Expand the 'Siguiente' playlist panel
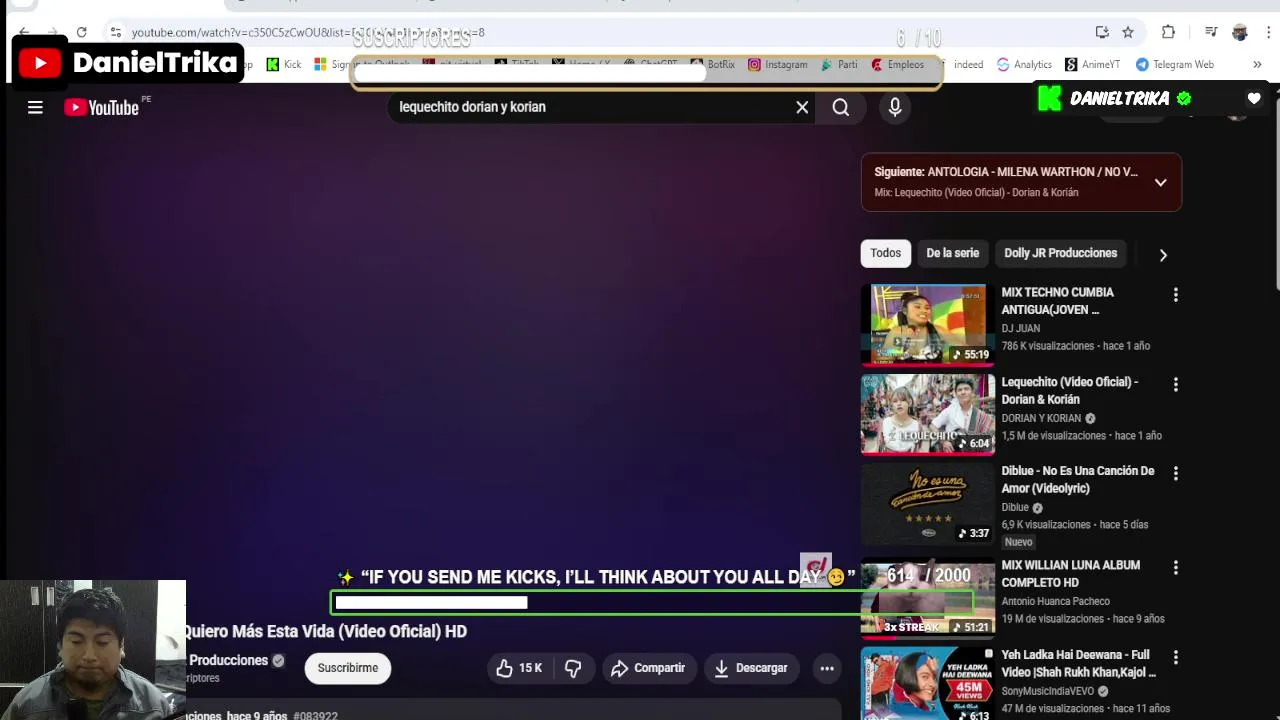The height and width of the screenshot is (720, 1280). (1160, 182)
